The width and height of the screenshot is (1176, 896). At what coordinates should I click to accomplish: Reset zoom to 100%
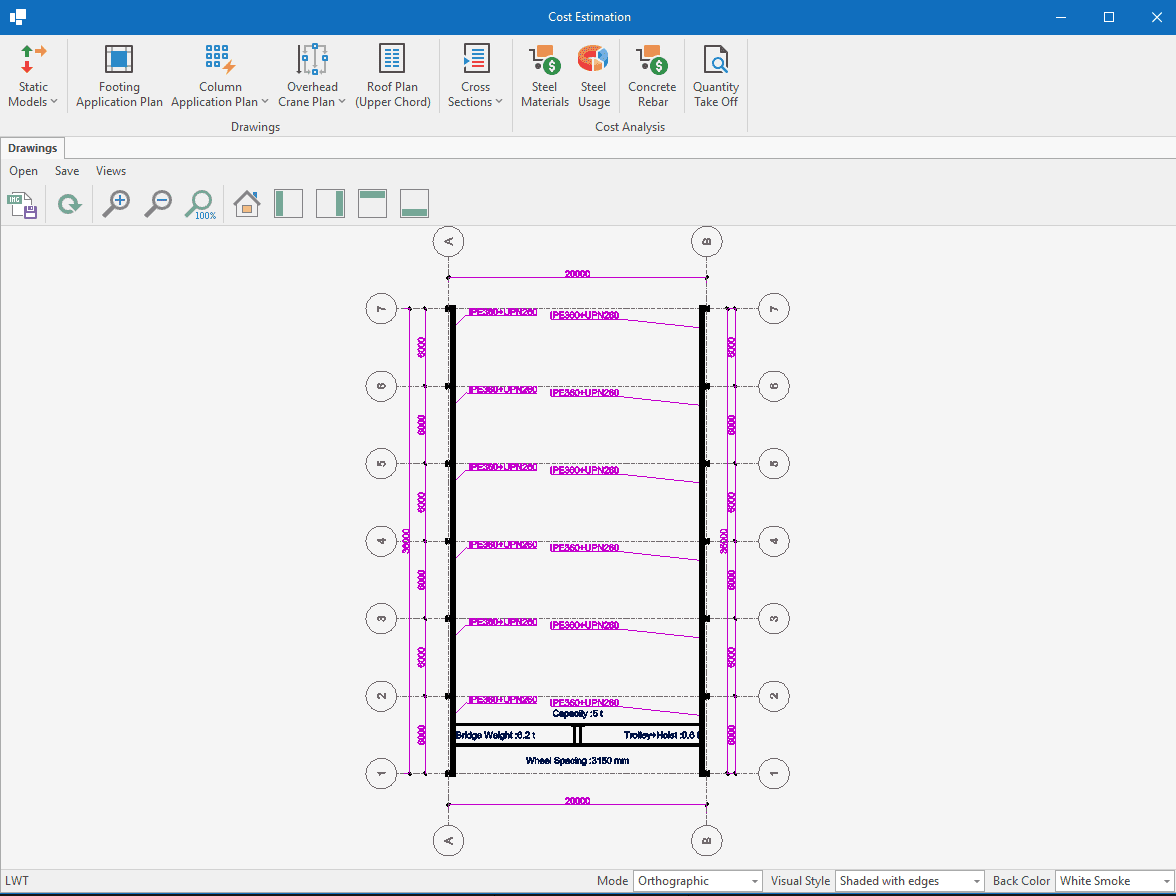click(201, 204)
